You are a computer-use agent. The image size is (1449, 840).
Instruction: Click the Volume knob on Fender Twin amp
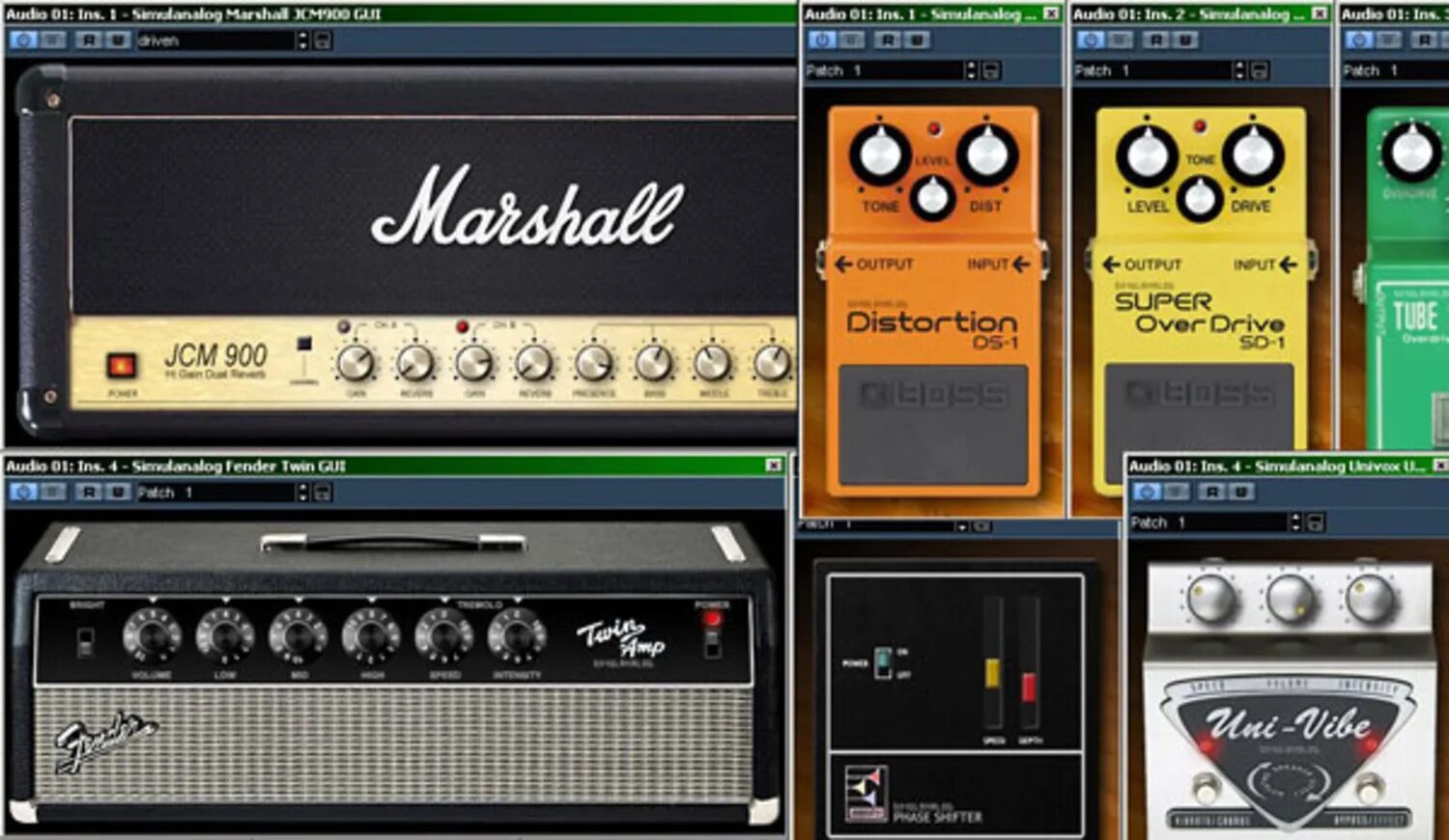click(x=152, y=635)
